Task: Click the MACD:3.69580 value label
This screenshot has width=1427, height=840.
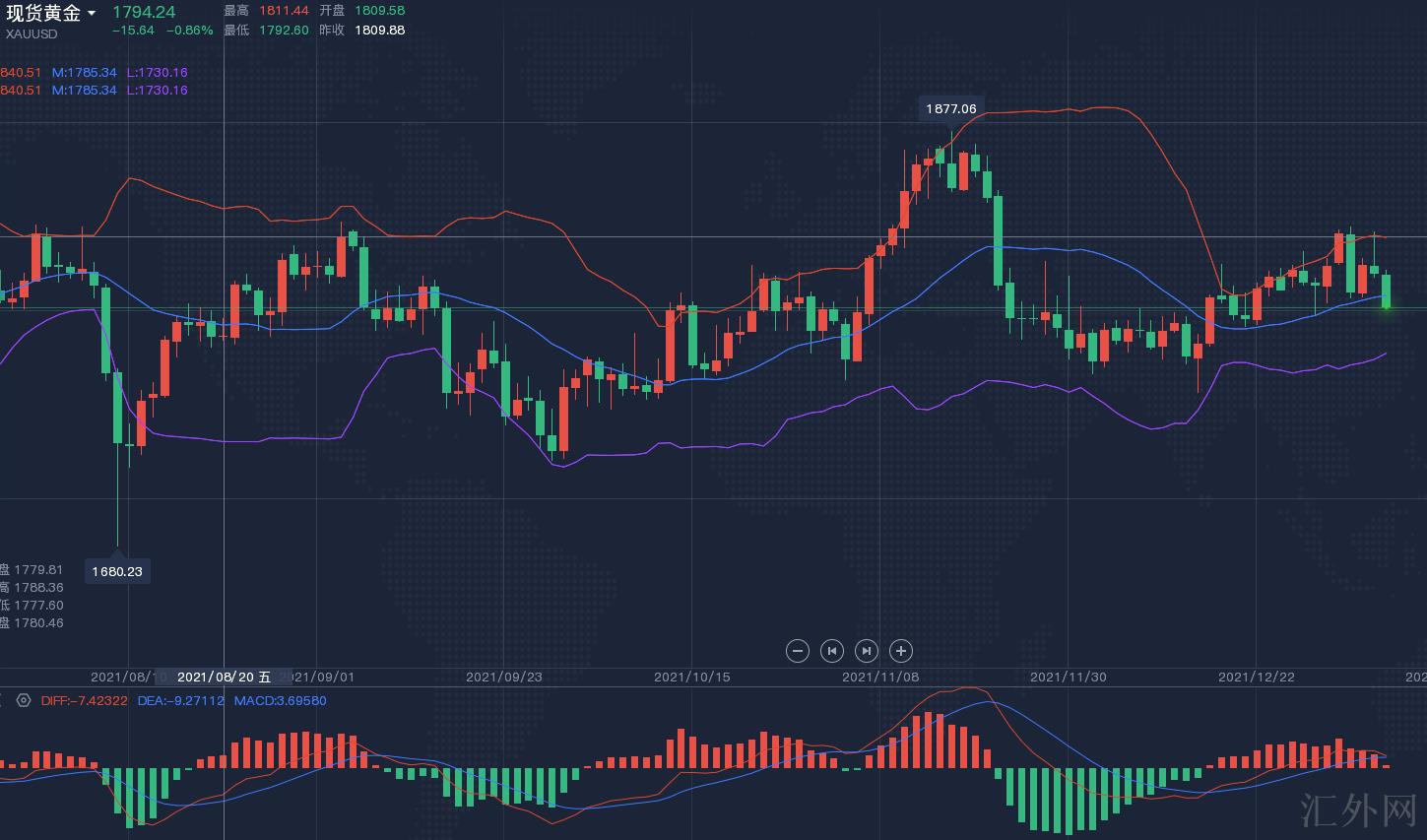Action: pos(280,701)
